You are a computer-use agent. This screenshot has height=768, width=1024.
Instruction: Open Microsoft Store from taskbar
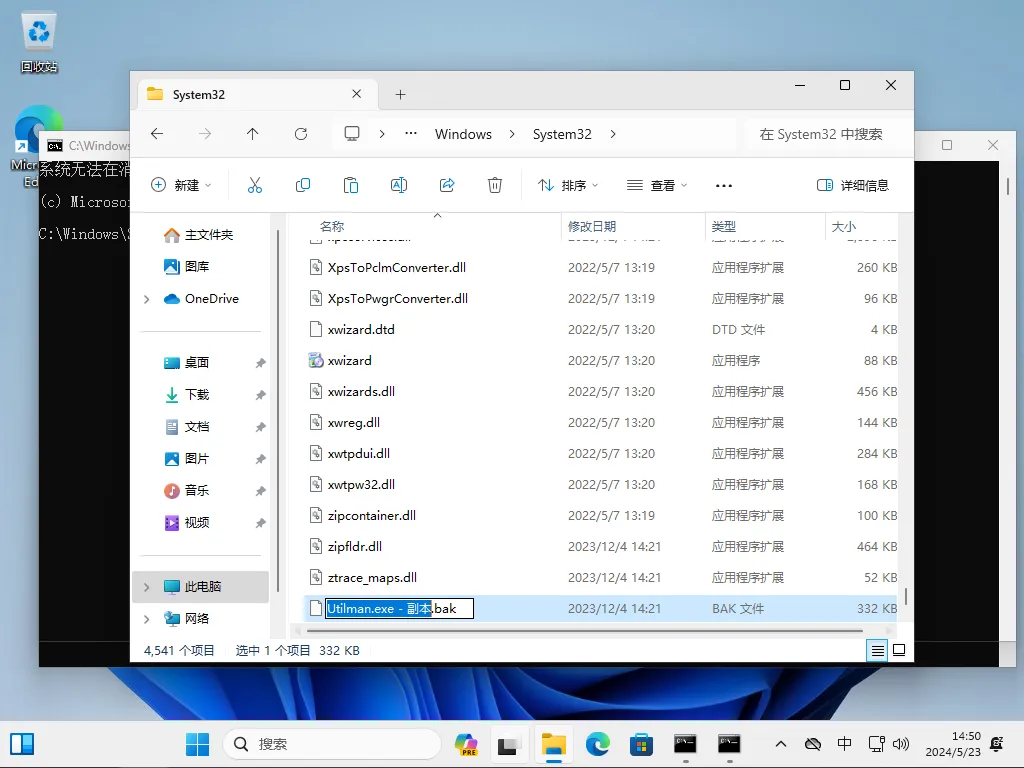point(641,744)
